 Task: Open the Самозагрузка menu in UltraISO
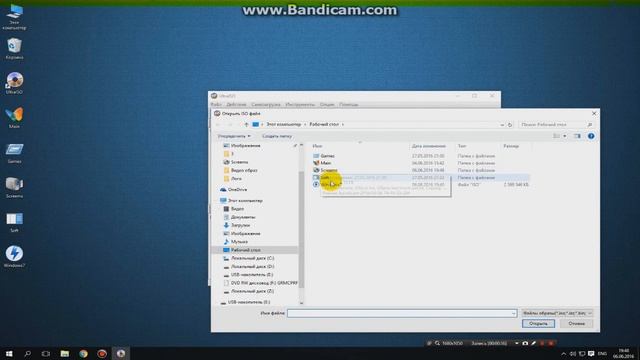[266, 105]
